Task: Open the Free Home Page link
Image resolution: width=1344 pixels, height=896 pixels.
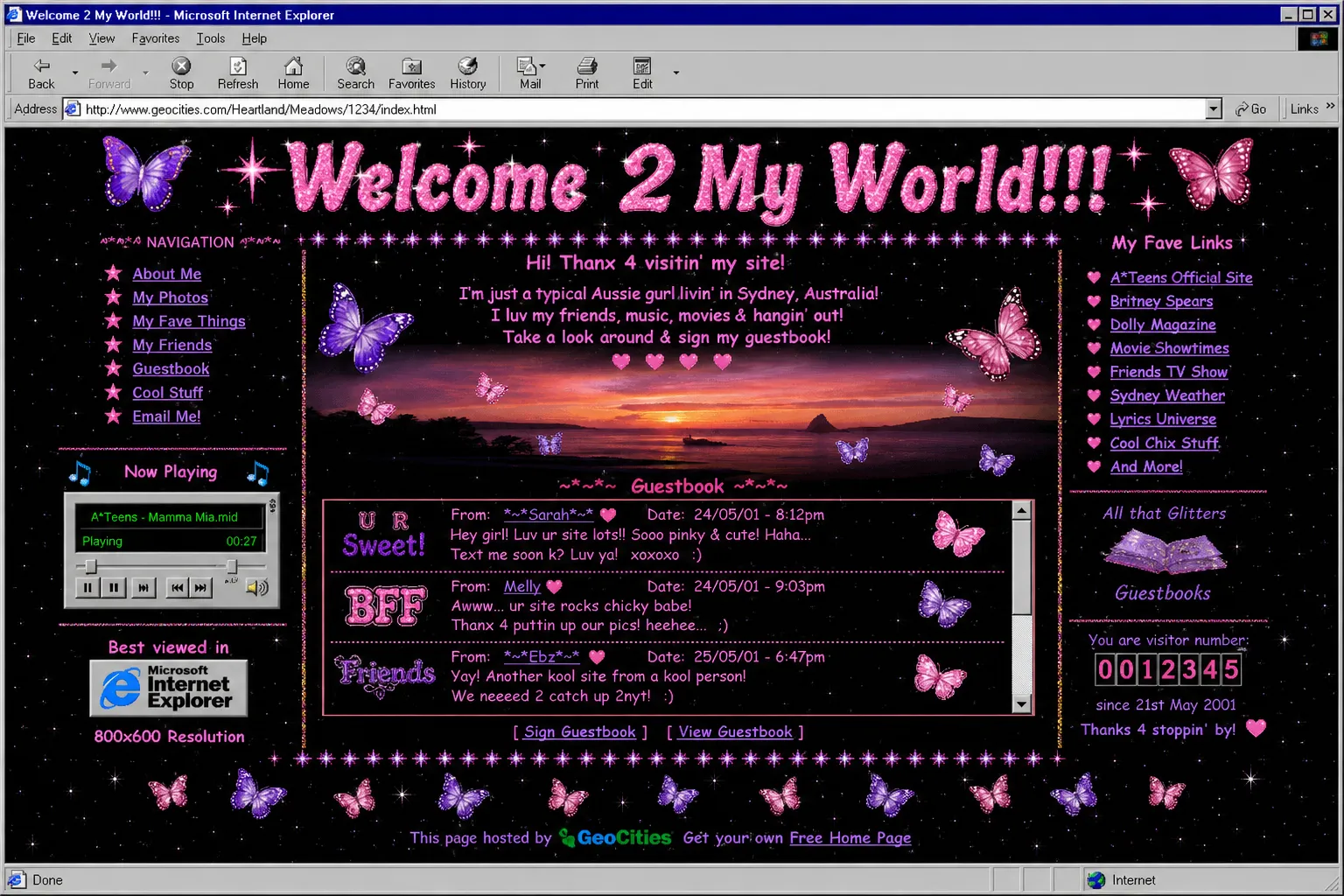Action: coord(850,837)
